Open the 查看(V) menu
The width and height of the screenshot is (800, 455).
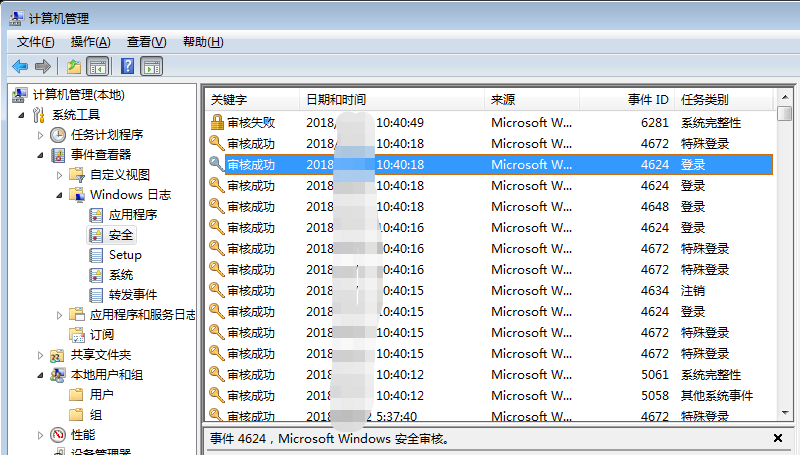(146, 41)
